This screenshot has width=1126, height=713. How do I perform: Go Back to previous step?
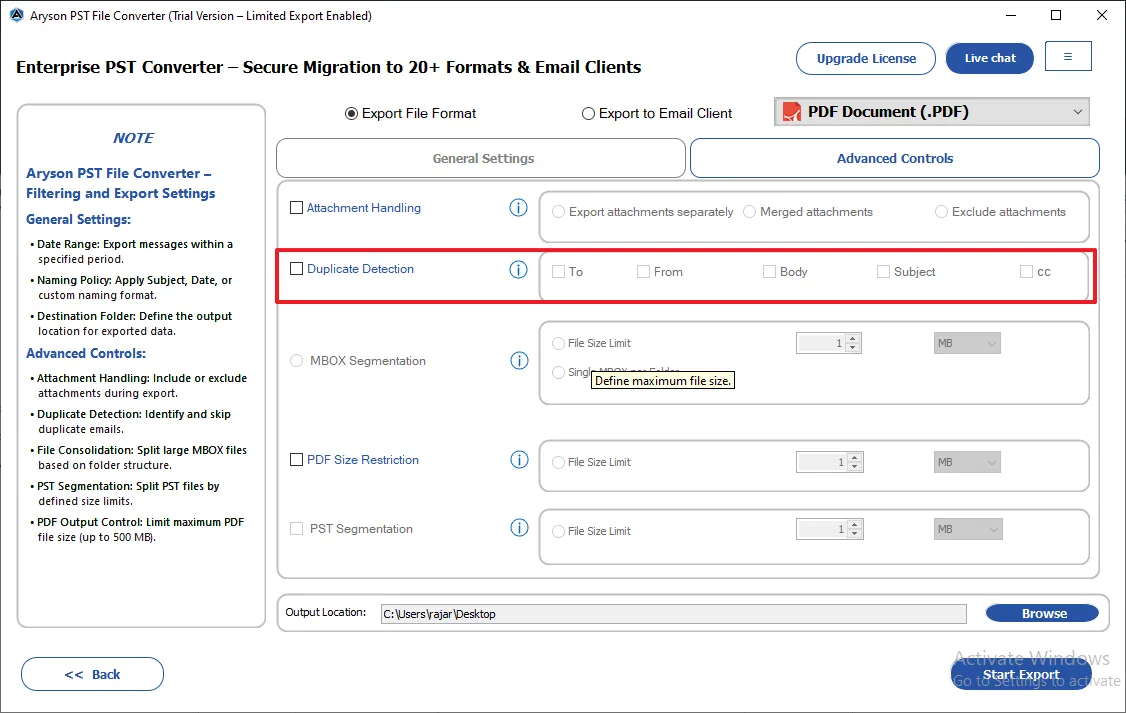point(93,674)
